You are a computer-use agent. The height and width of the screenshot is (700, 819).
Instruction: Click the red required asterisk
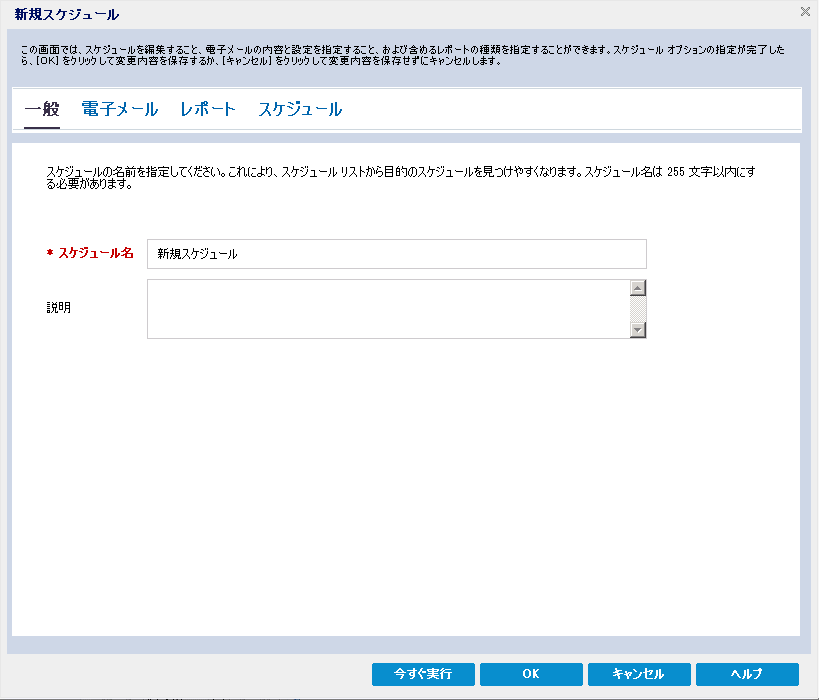pyautogui.click(x=50, y=255)
